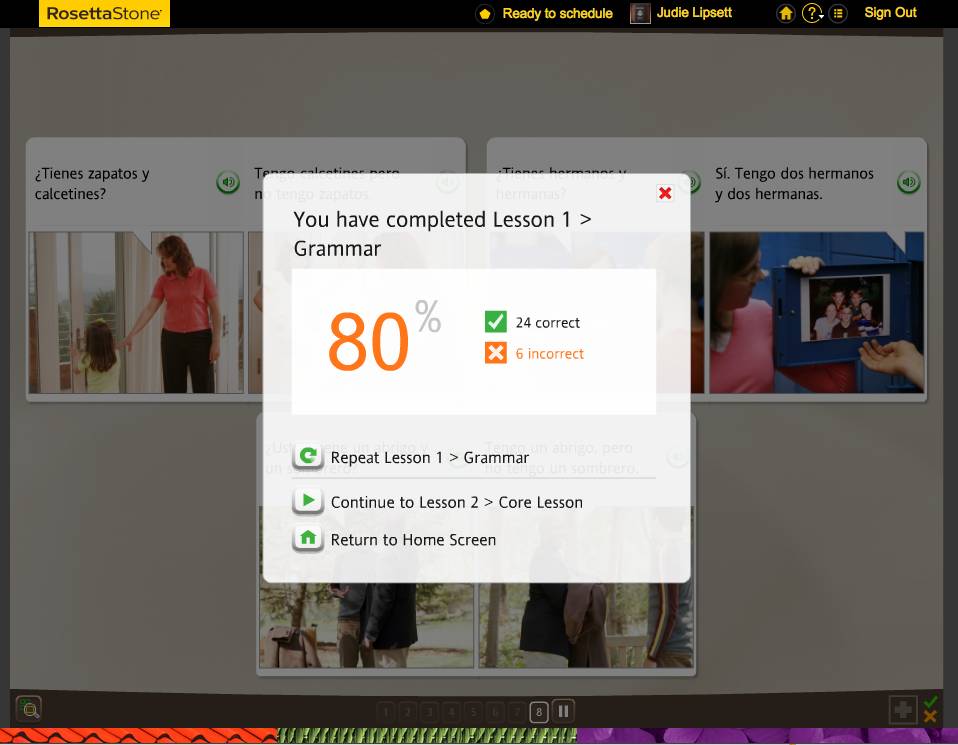The width and height of the screenshot is (958, 745).
Task: Click the orange X score icon bottom right
Action: coord(931,717)
